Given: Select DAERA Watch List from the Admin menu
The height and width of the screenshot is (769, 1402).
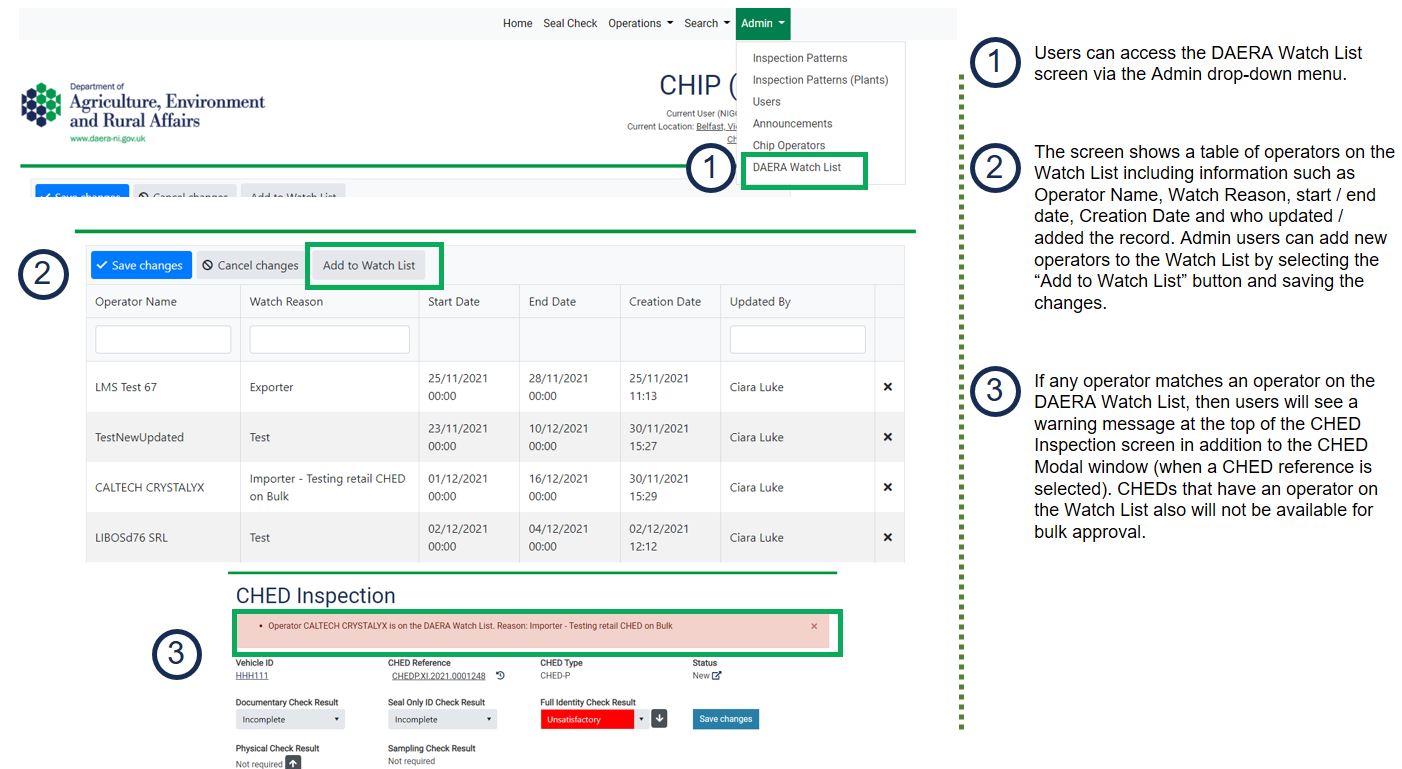Looking at the screenshot, I should pos(796,168).
